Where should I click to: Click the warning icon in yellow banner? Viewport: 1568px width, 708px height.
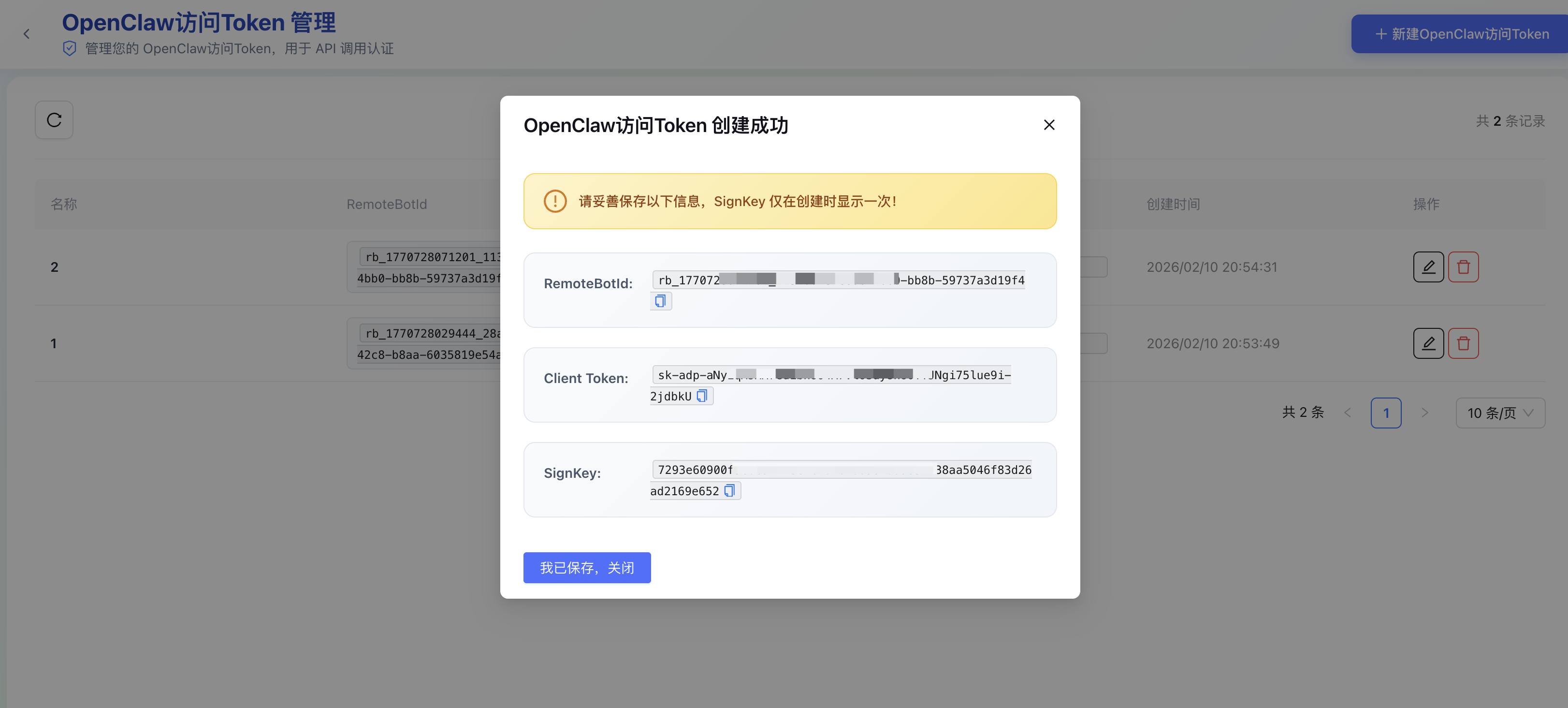(554, 201)
